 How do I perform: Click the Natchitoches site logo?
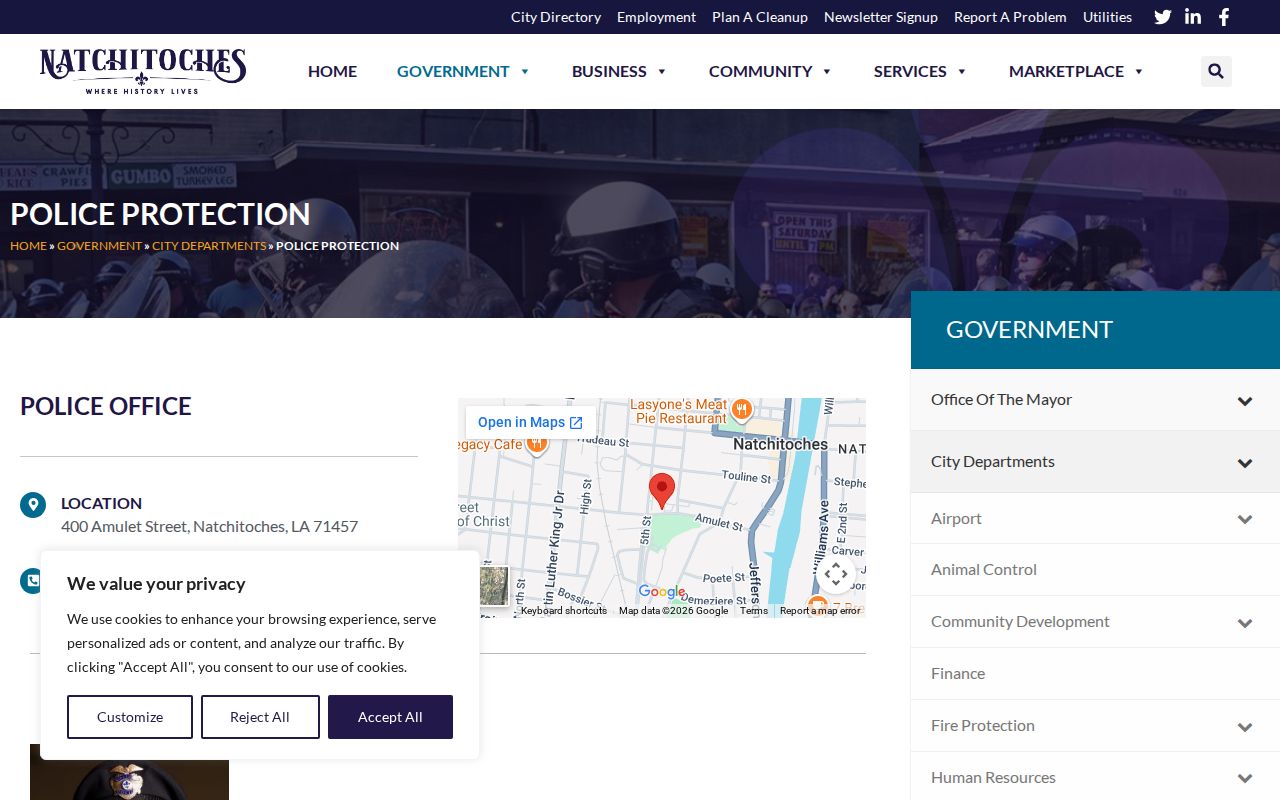pos(143,71)
